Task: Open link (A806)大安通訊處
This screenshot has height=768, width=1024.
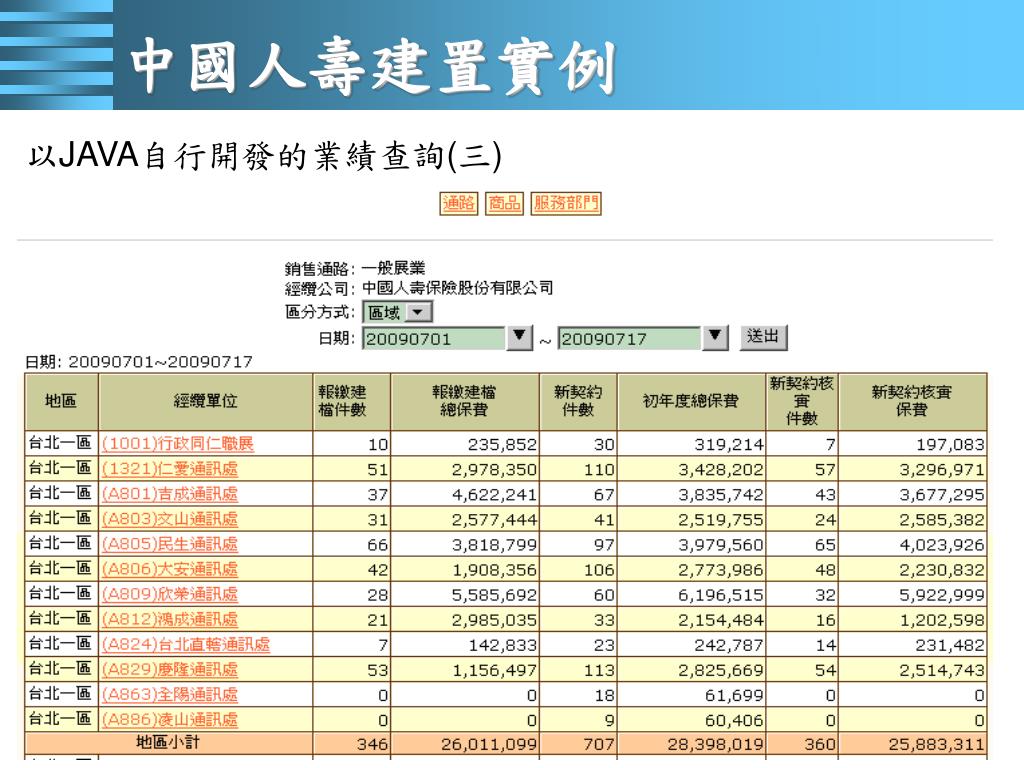Action: click(x=170, y=569)
